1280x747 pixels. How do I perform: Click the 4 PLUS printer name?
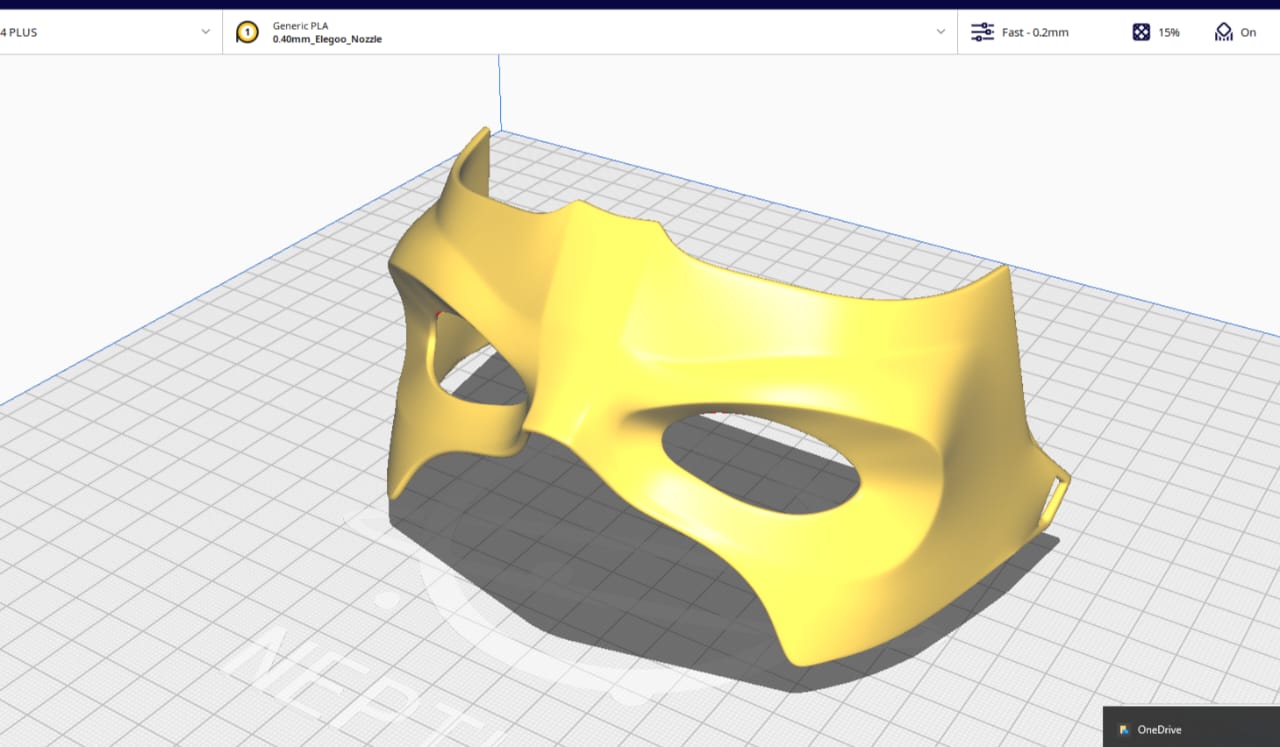(x=19, y=32)
